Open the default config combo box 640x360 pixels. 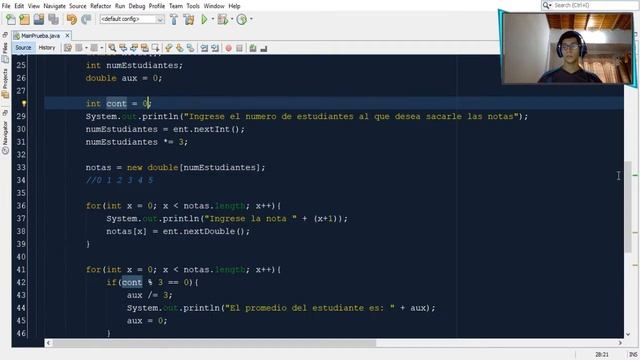132,19
